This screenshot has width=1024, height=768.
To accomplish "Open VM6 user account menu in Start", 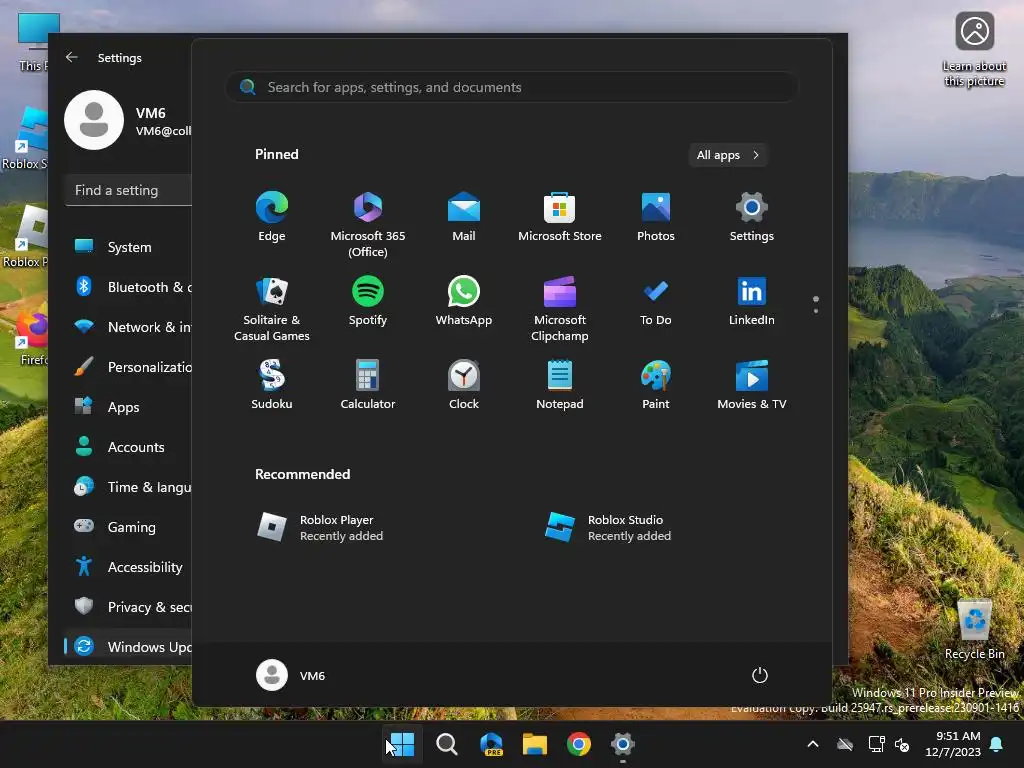I will click(291, 675).
